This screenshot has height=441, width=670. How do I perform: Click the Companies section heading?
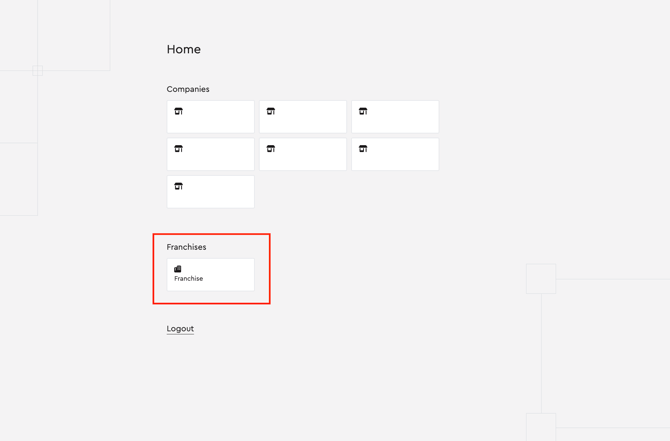pyautogui.click(x=188, y=89)
